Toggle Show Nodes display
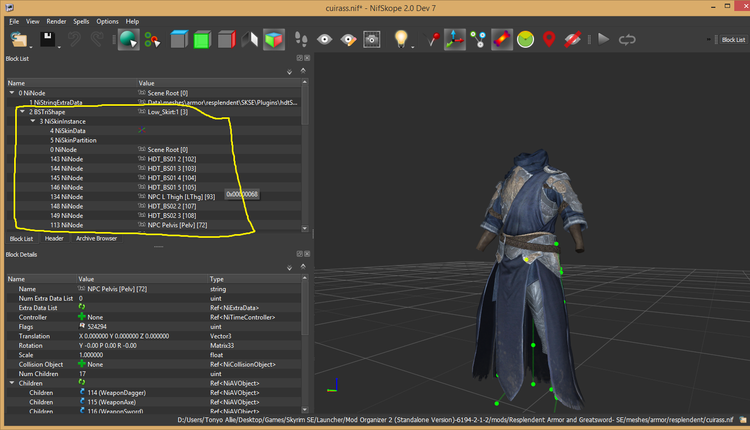Viewport: 750px width, 430px height. pyautogui.click(x=478, y=40)
